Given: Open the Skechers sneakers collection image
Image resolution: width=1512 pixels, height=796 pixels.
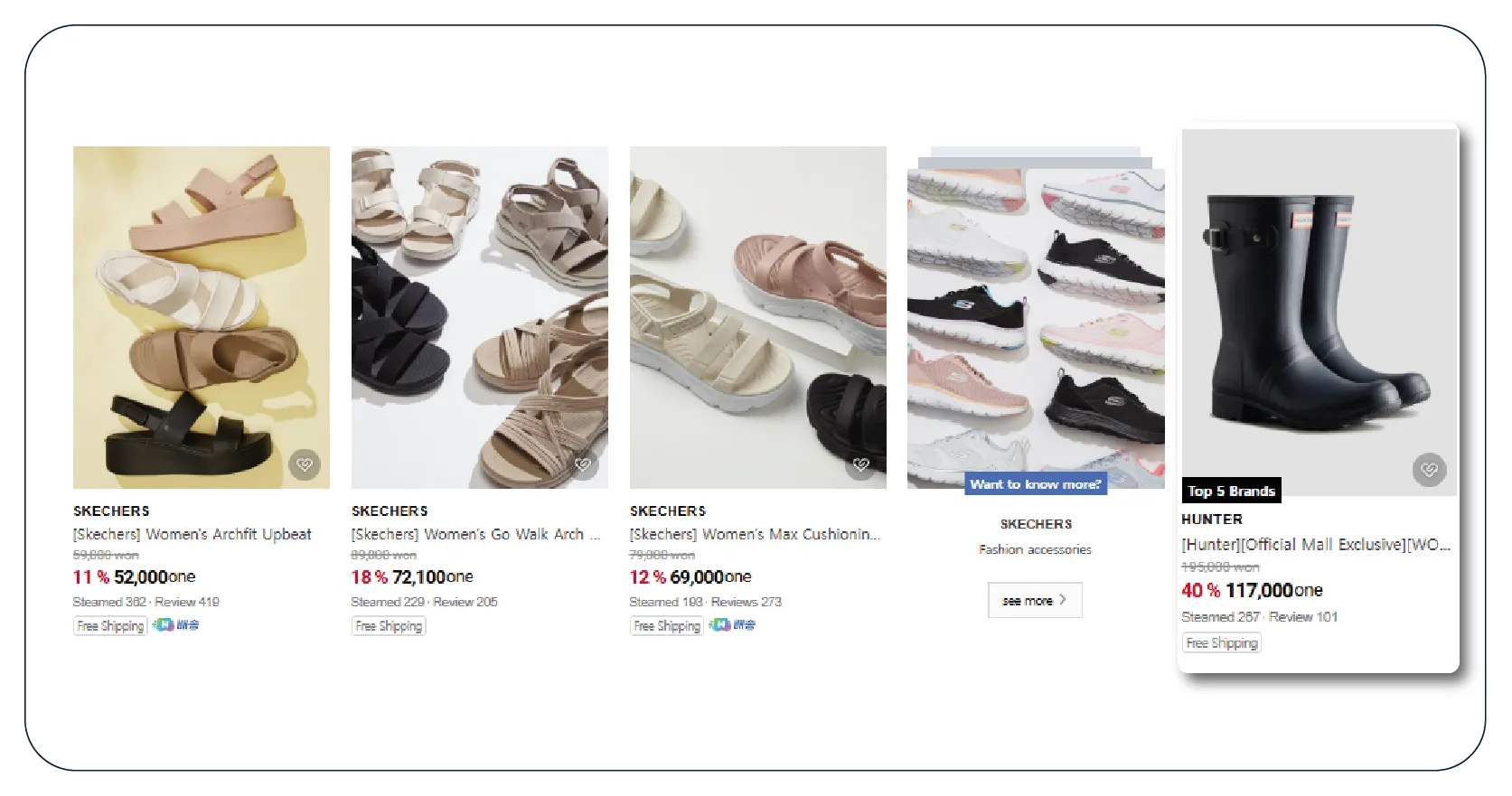Looking at the screenshot, I should click(x=1036, y=316).
